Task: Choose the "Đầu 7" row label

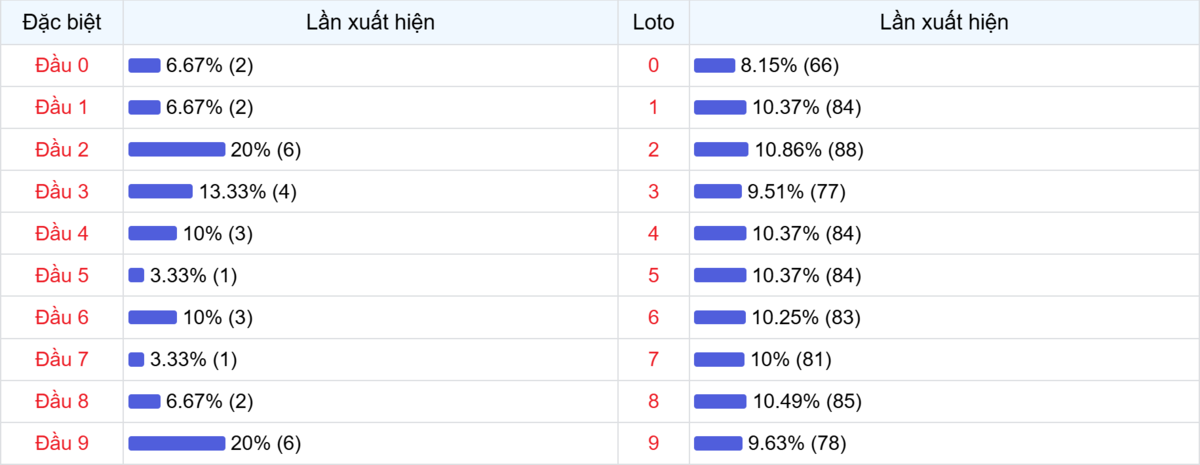Action: click(61, 359)
